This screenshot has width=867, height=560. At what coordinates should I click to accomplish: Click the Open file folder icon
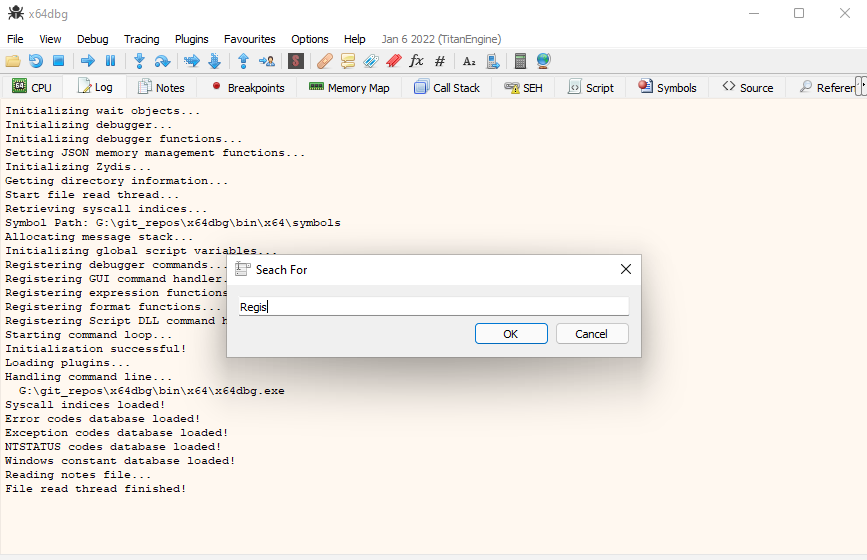coord(13,61)
